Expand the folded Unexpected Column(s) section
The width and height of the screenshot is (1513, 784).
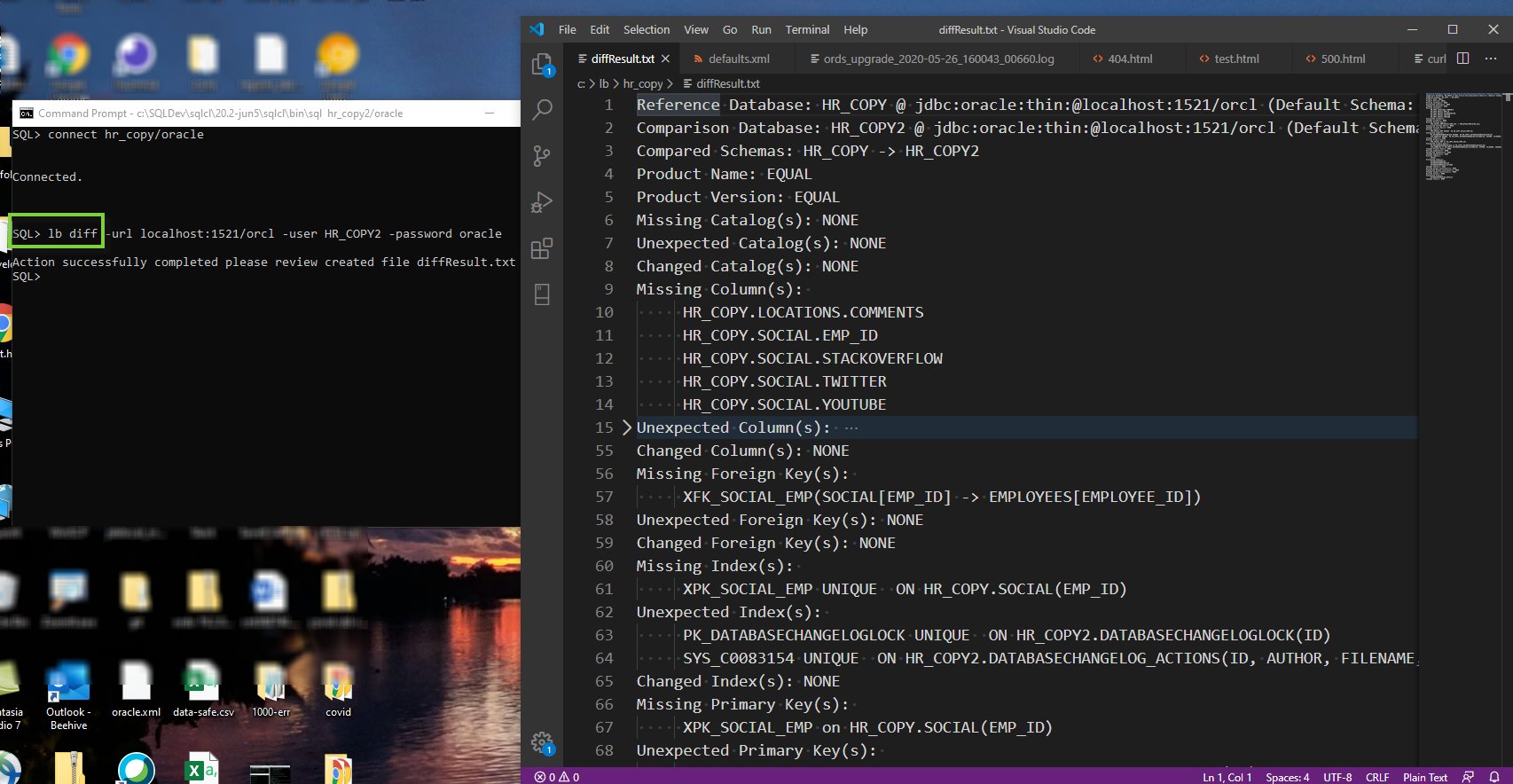[627, 427]
